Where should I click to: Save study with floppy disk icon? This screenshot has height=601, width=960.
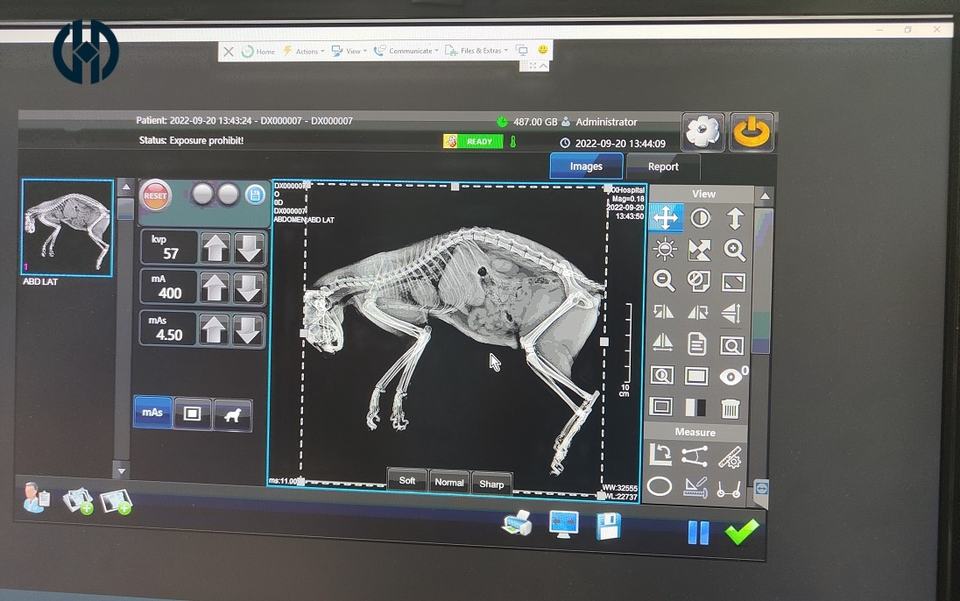click(609, 526)
